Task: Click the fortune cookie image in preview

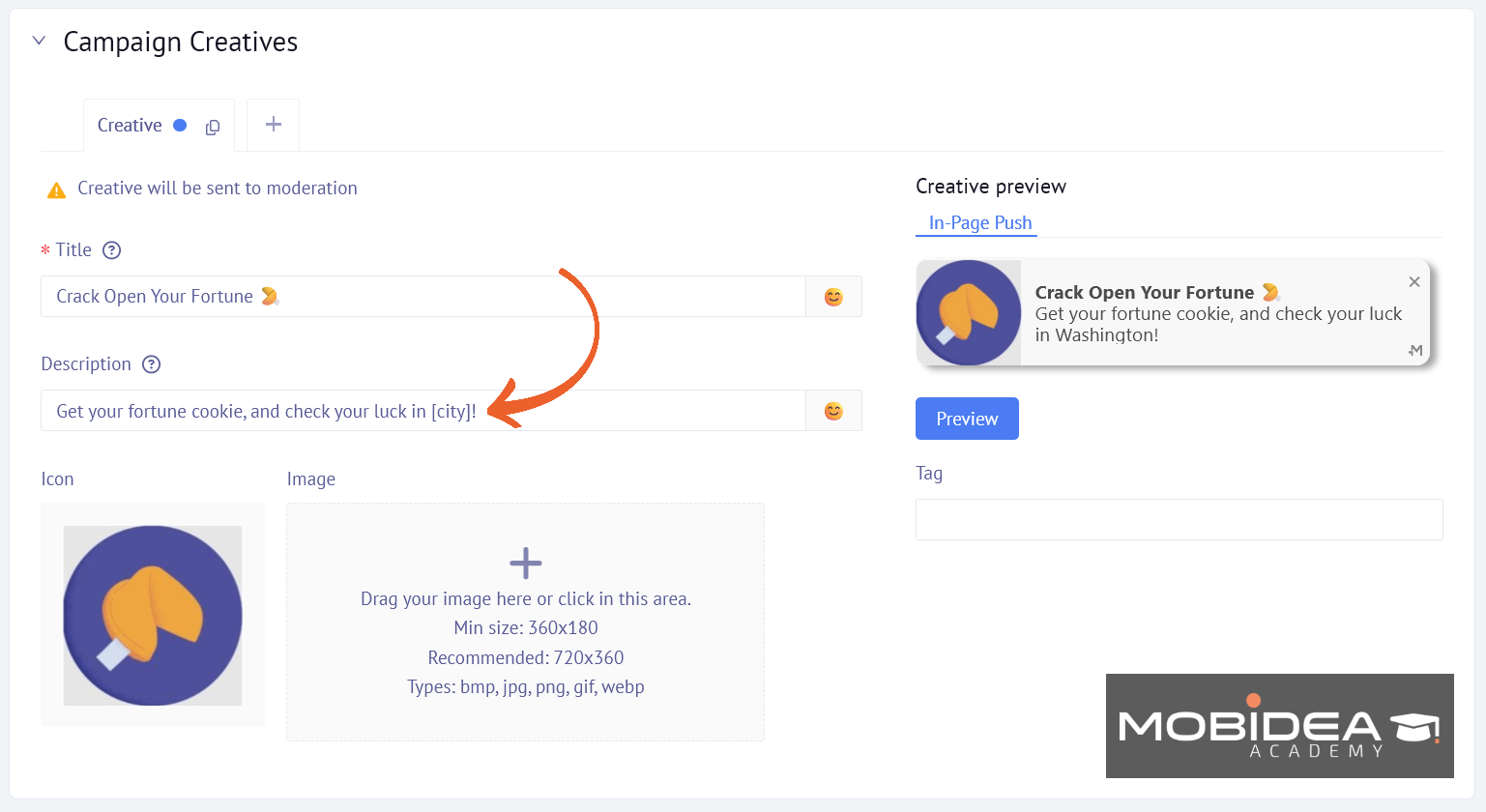Action: pos(969,312)
